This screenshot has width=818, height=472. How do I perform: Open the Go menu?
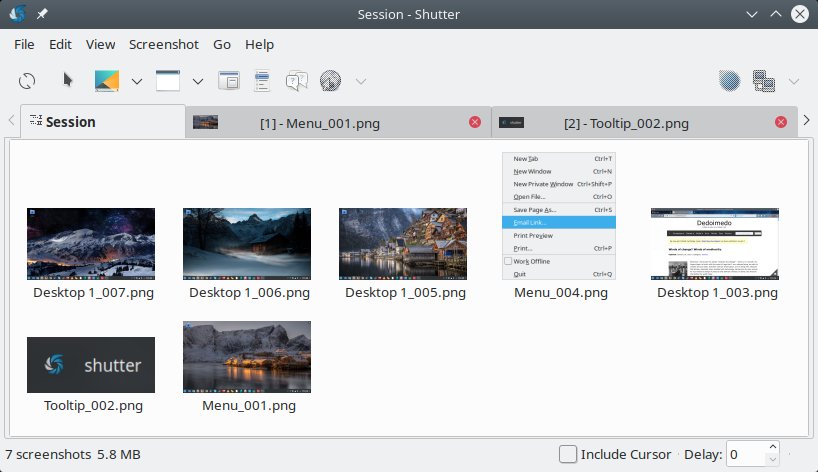(222, 44)
